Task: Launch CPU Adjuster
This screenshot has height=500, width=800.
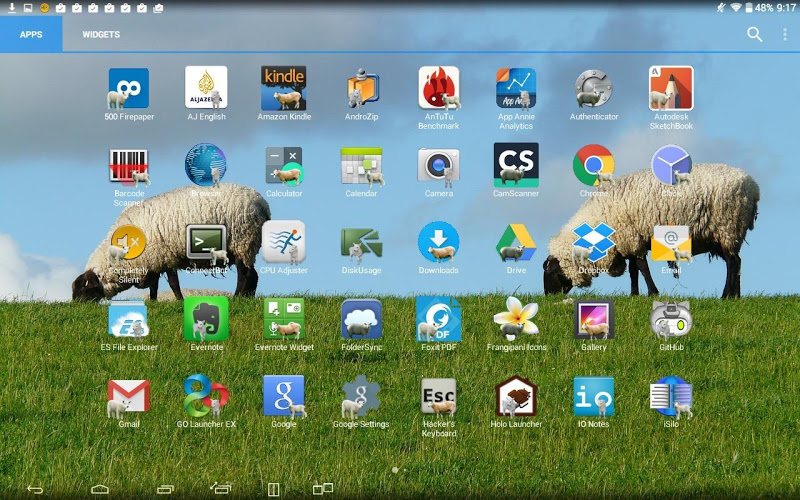Action: (x=284, y=242)
